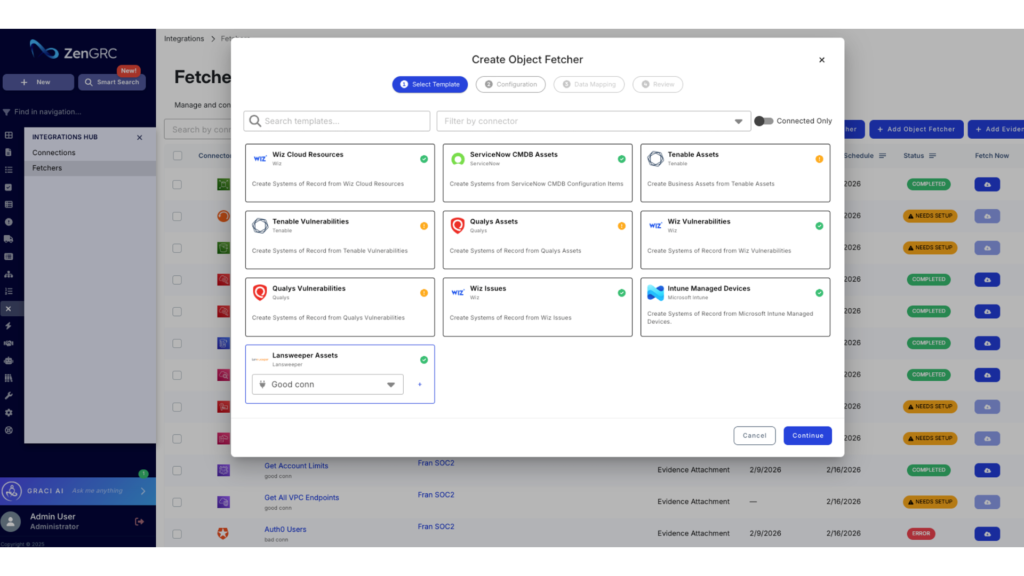
Task: Focus the Find in navigation field
Action: tap(48, 112)
